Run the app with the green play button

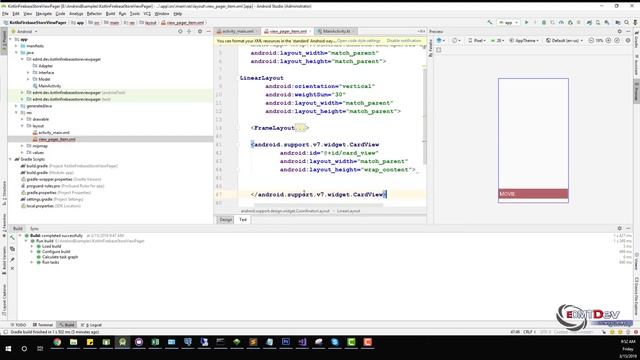pos(527,22)
